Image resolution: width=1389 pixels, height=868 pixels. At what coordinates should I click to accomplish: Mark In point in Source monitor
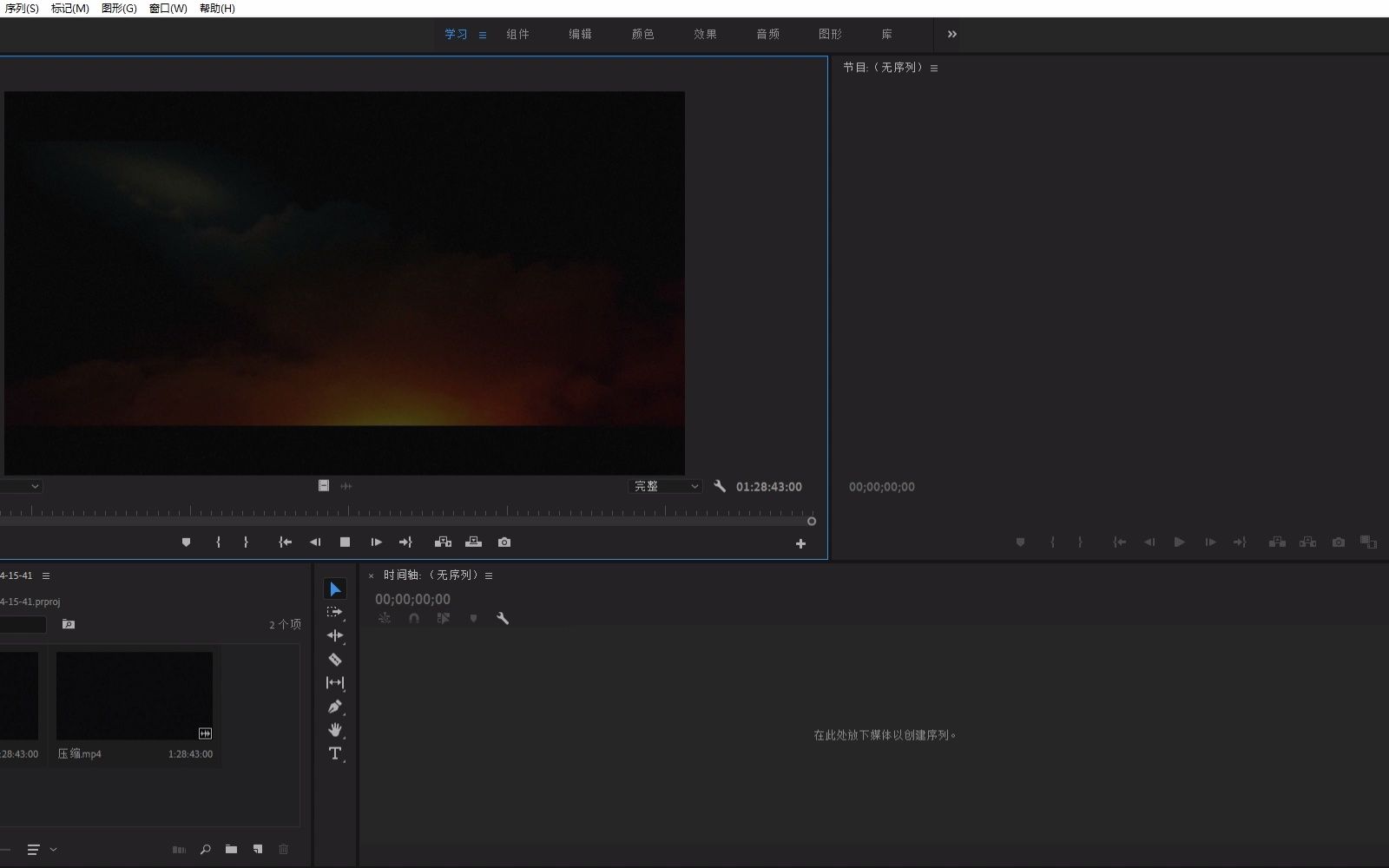pyautogui.click(x=218, y=542)
